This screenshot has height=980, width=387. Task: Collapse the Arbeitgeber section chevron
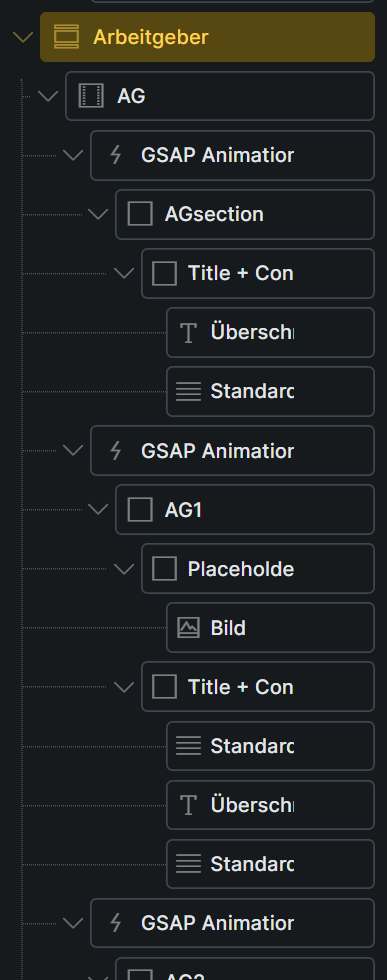pyautogui.click(x=23, y=37)
